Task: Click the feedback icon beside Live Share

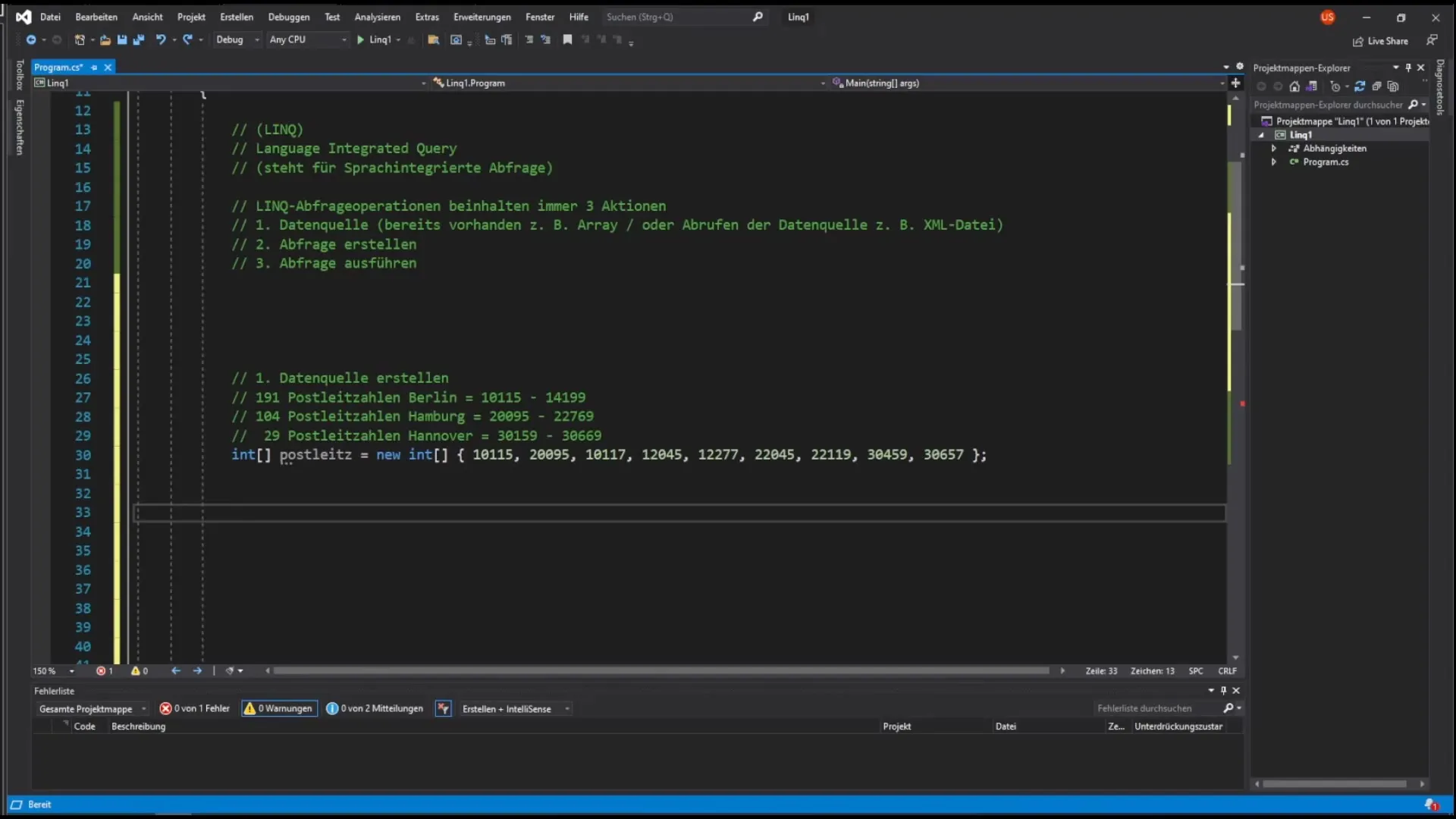Action: point(1432,40)
